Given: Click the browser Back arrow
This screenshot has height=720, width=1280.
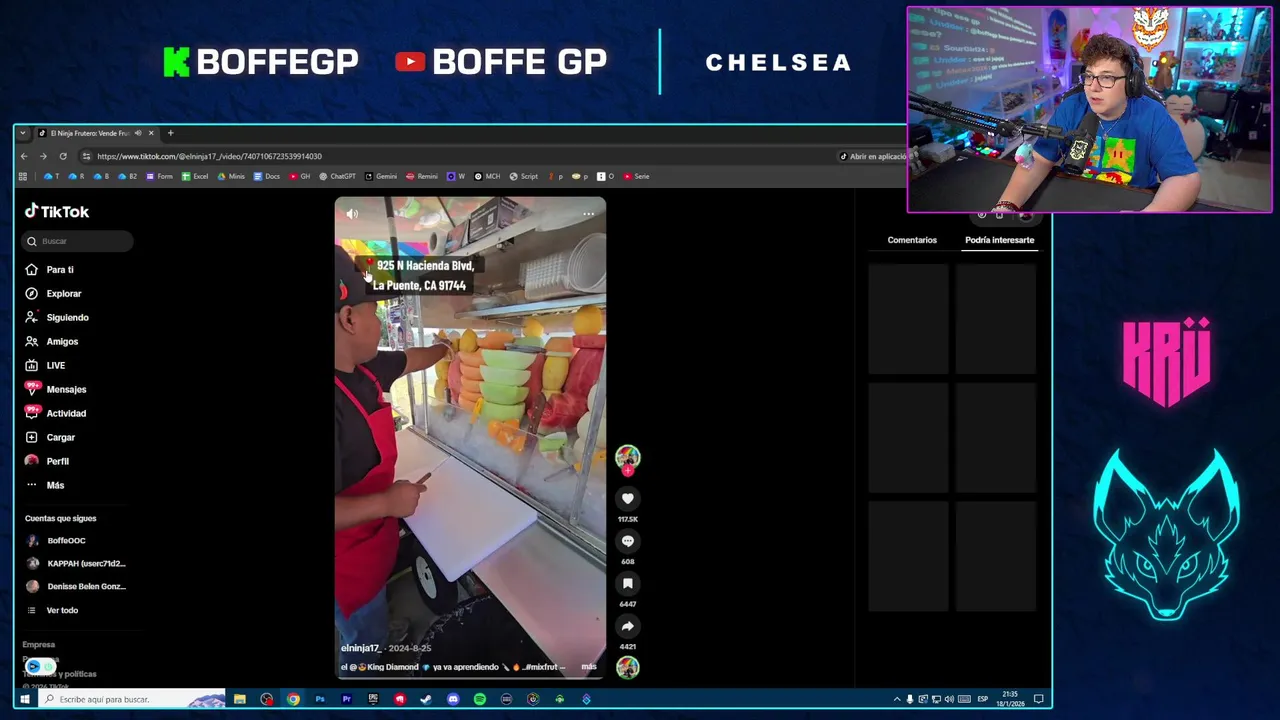Looking at the screenshot, I should tap(24, 156).
